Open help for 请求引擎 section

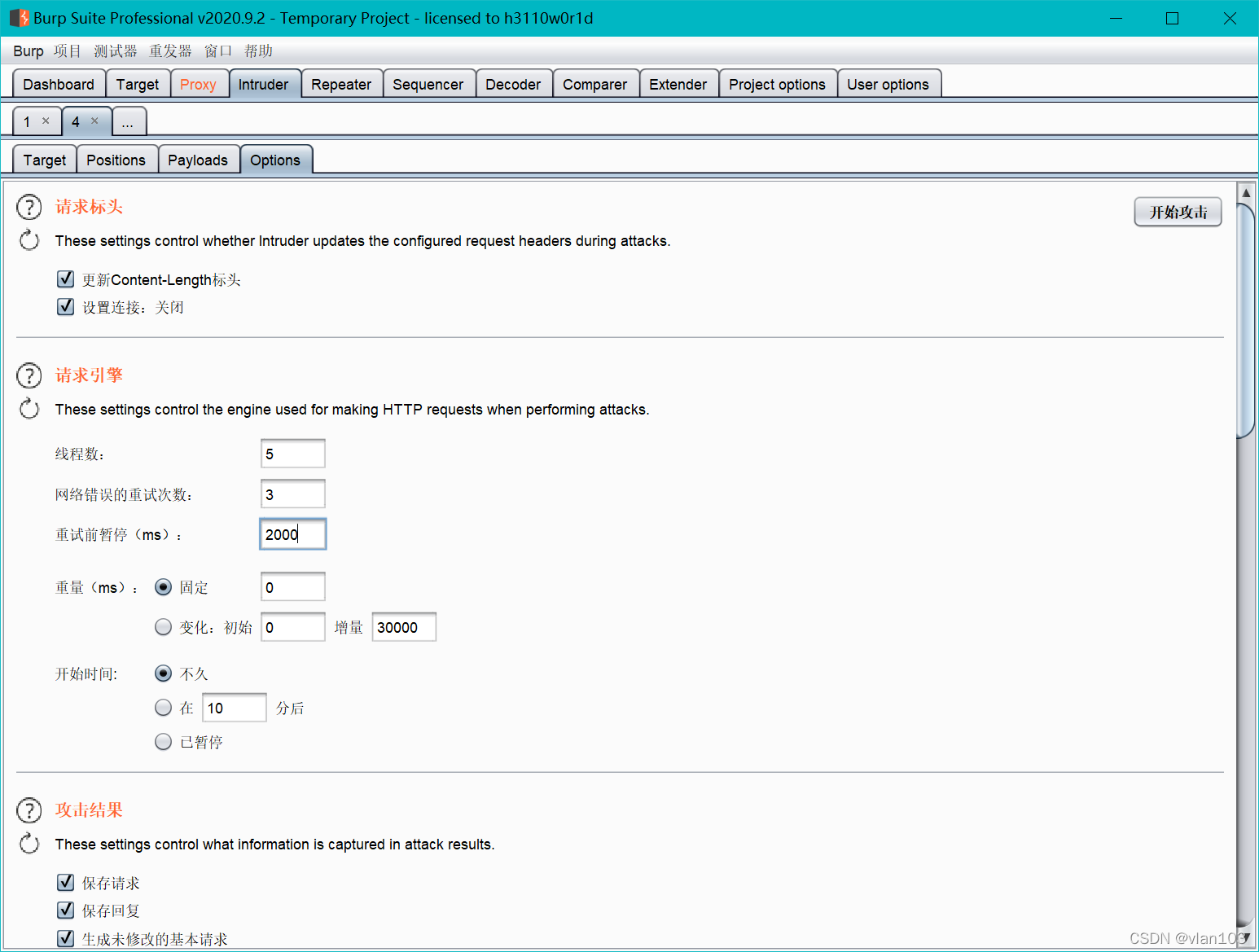tap(29, 375)
